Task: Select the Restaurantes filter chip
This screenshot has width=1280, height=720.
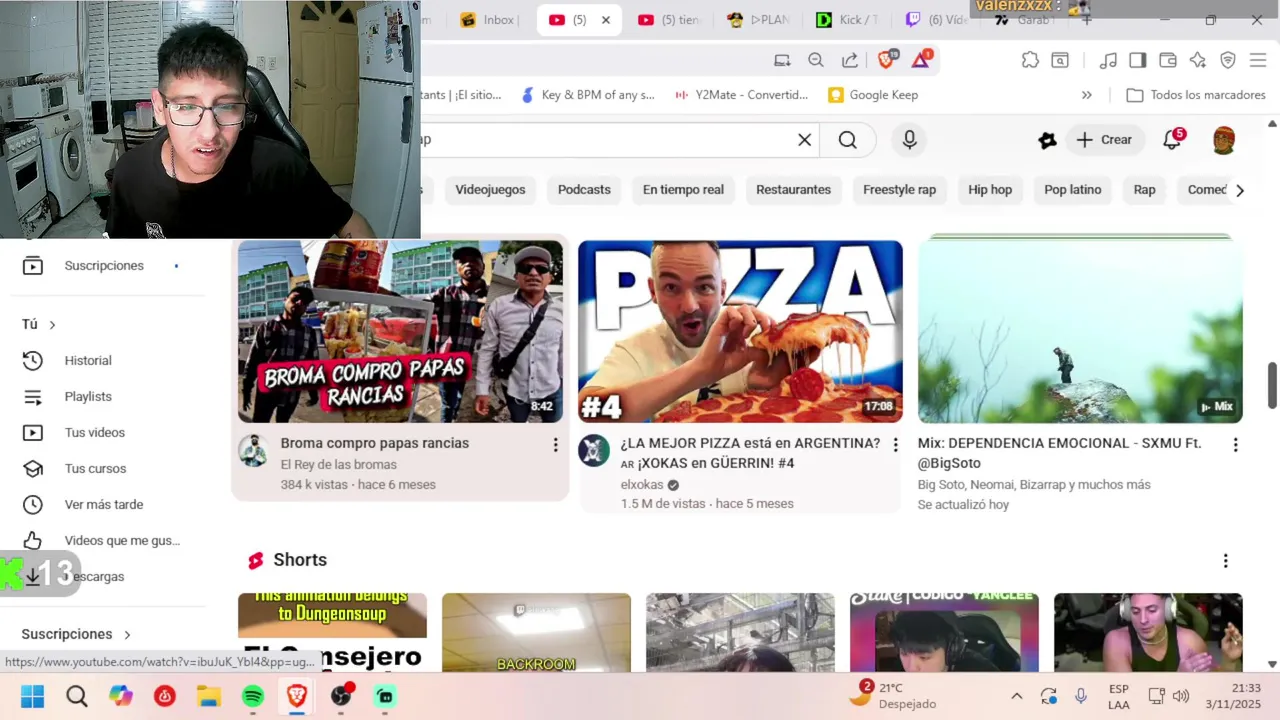Action: click(793, 190)
